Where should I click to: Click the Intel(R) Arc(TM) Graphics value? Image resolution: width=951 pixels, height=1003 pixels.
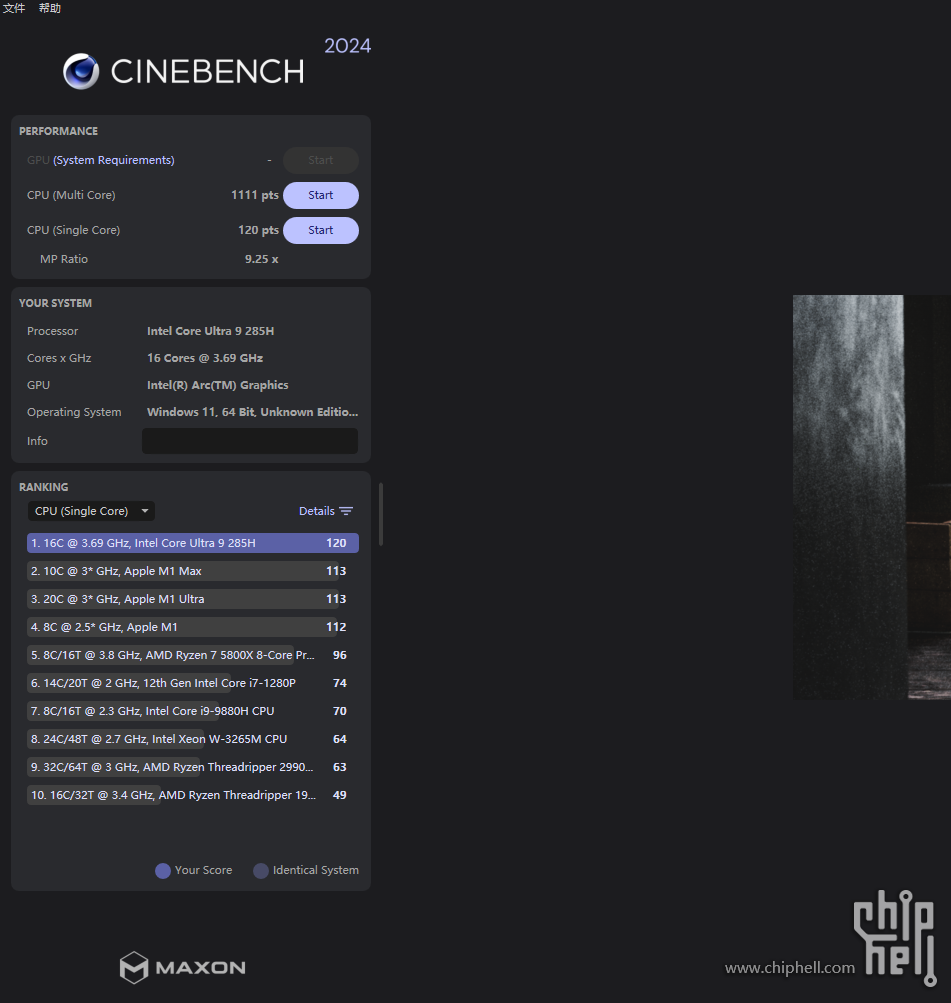pos(217,385)
